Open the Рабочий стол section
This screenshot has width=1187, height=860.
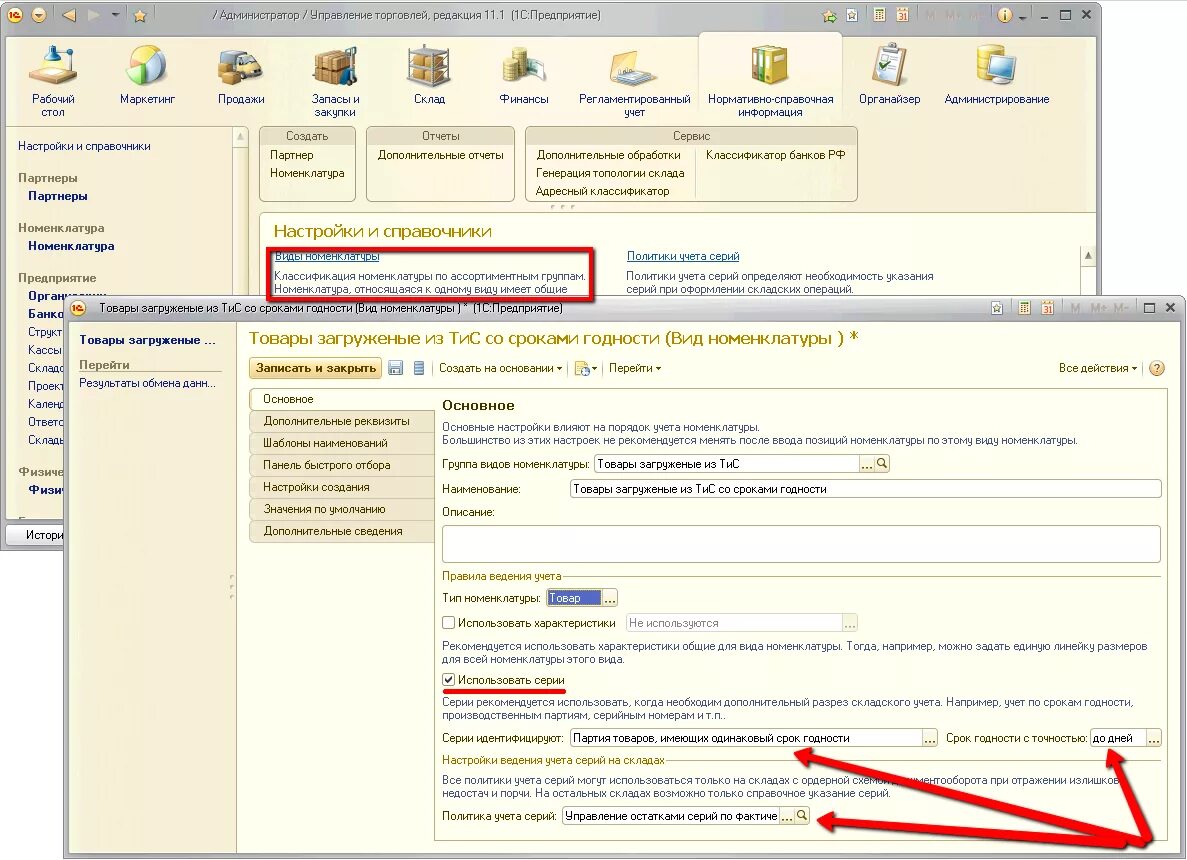click(53, 81)
